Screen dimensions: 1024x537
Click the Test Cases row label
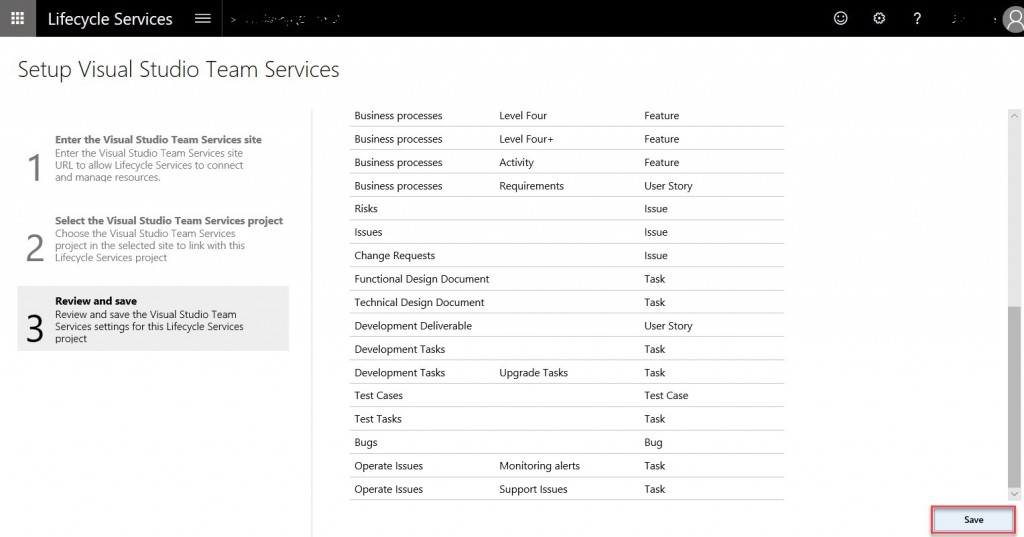(x=379, y=396)
